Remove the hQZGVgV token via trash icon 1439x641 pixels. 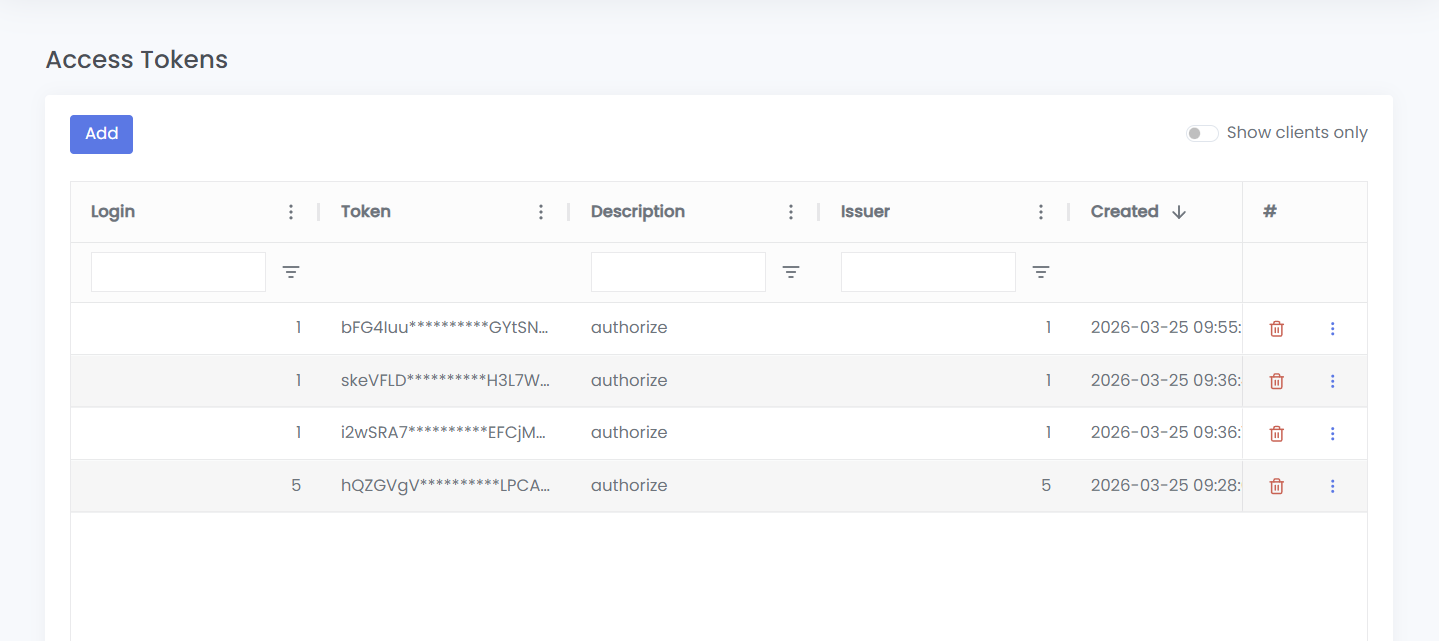(x=1276, y=486)
